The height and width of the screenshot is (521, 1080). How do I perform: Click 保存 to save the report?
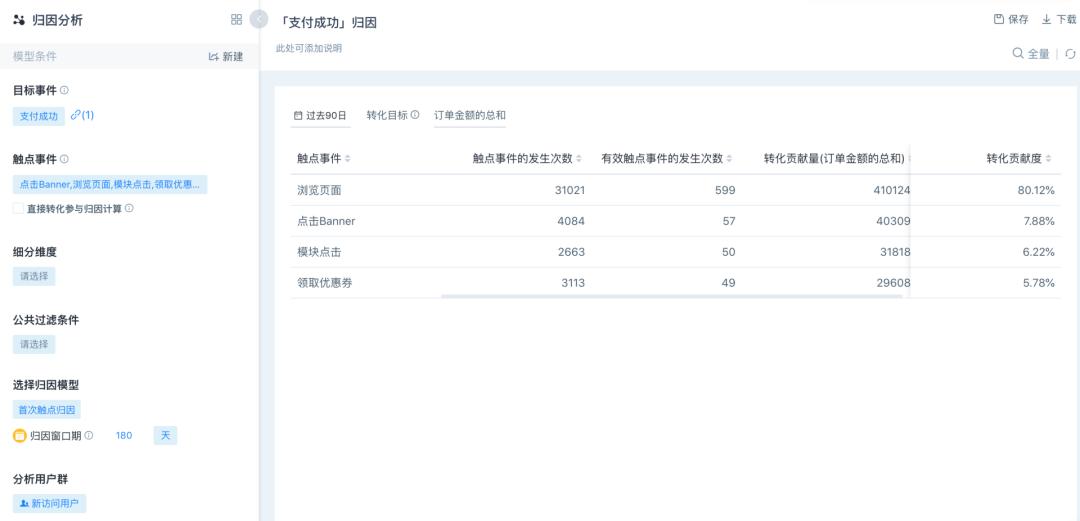(1011, 19)
